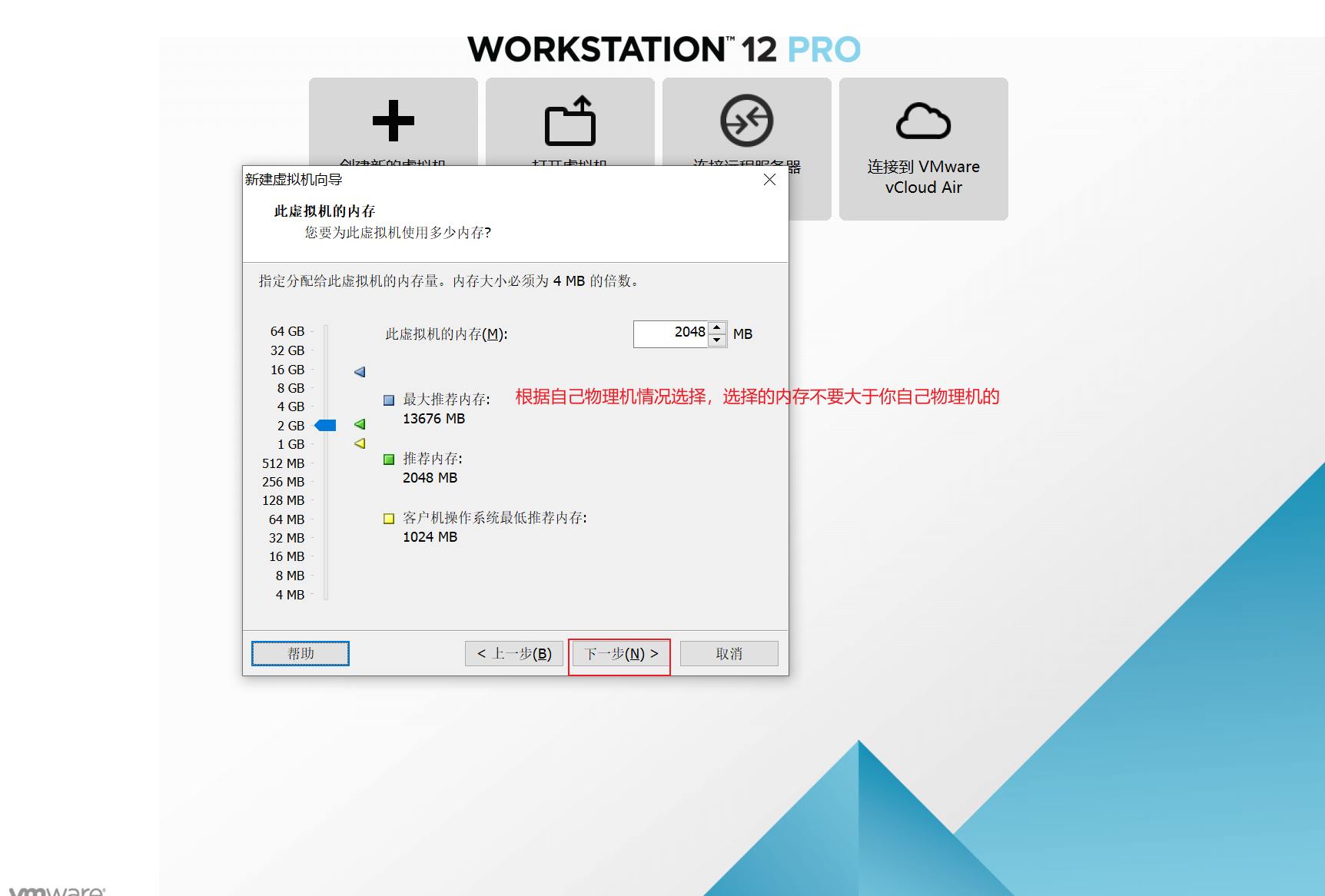Click the yellow minimum memory marker
Viewport: 1325px width, 896px height.
(x=360, y=443)
